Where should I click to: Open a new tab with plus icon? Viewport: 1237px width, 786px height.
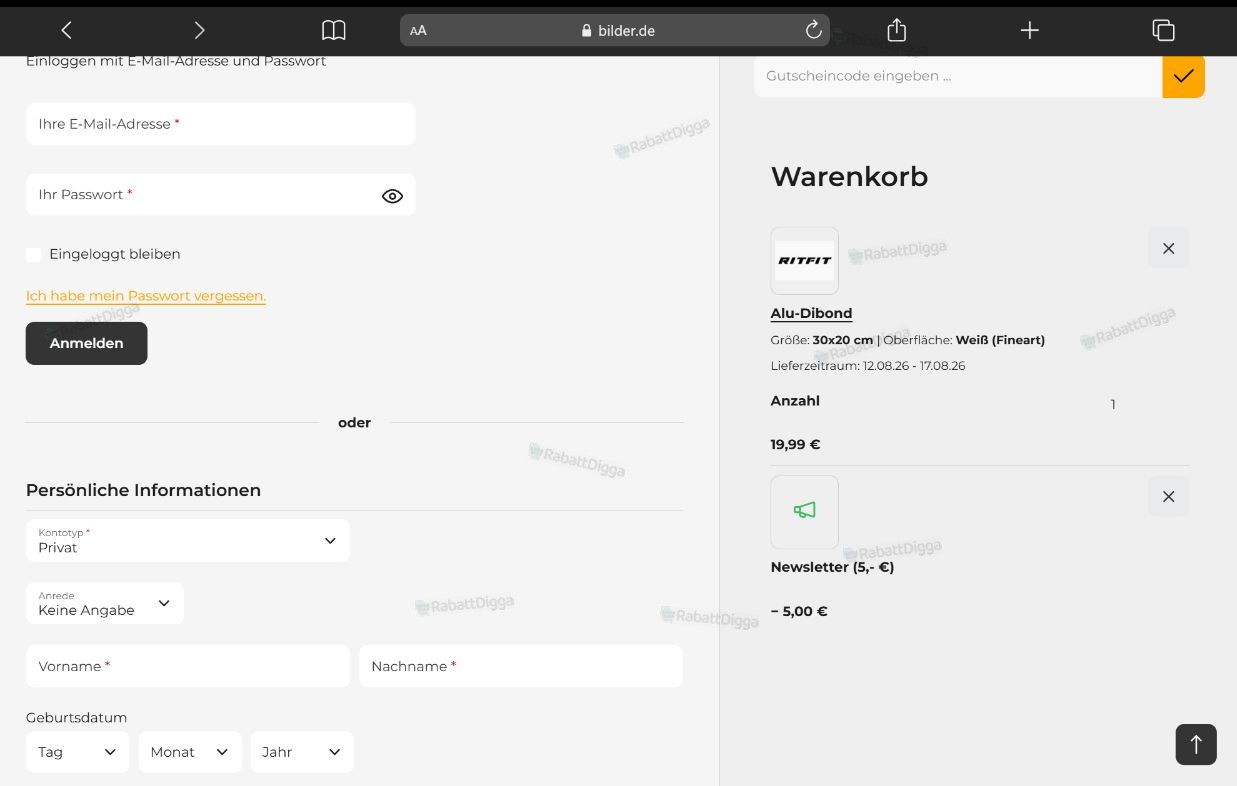coord(1030,30)
